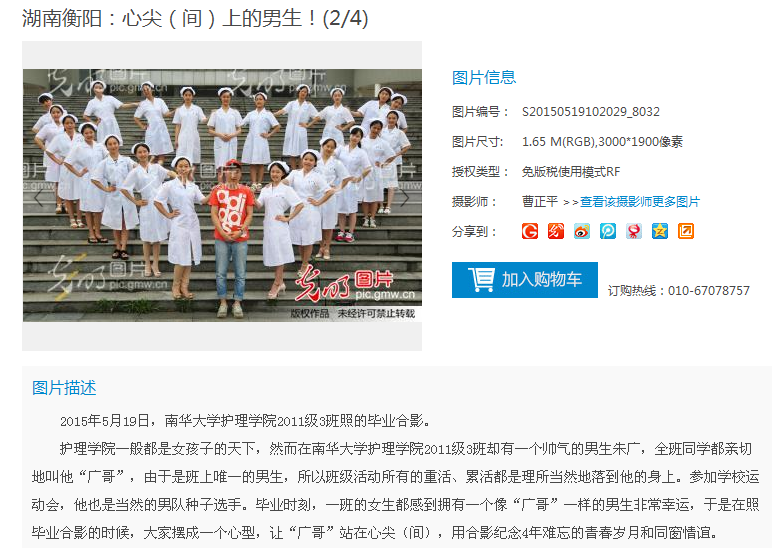
Task: Click the order hotline number 010-67078757
Action: click(708, 290)
